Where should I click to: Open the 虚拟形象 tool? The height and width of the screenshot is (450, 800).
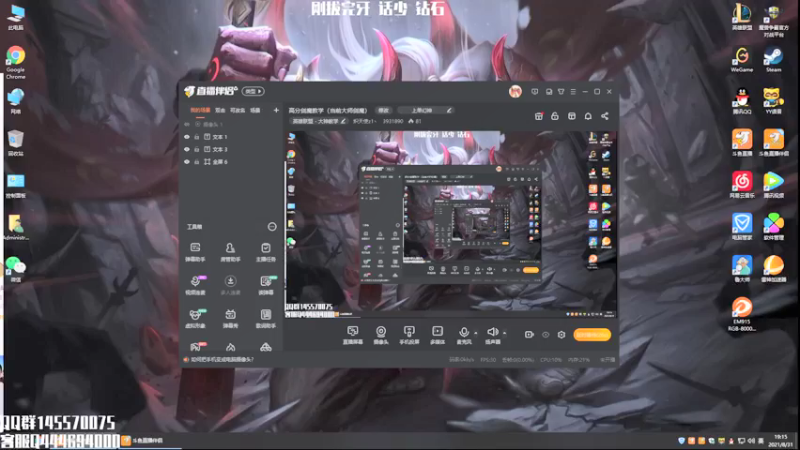[x=195, y=318]
